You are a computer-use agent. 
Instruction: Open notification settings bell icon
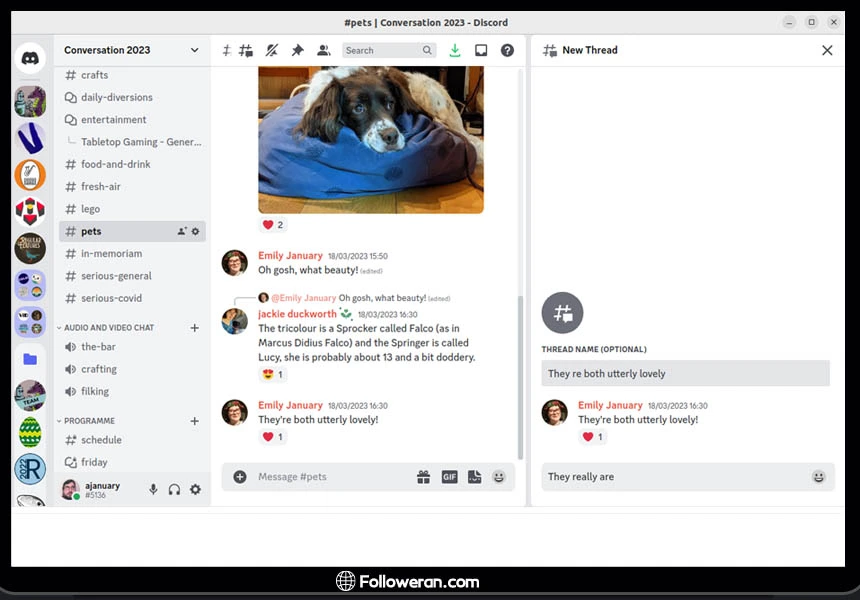272,50
